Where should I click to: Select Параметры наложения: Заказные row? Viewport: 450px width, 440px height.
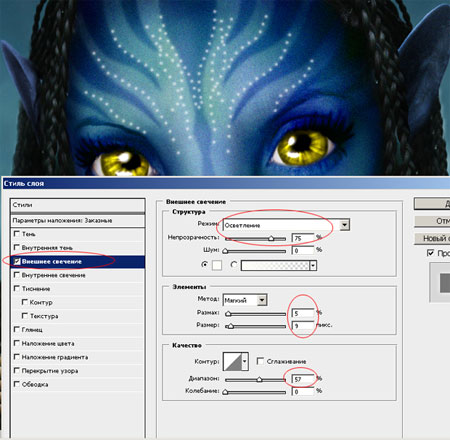78,221
